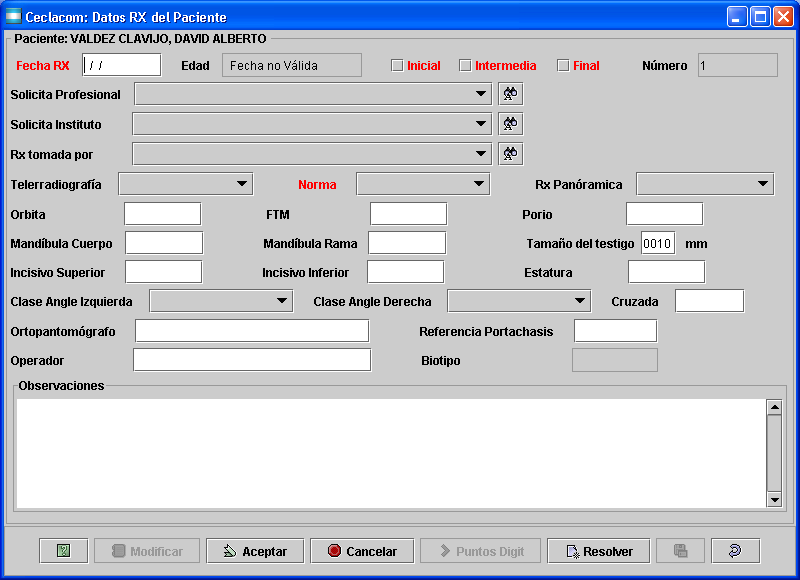This screenshot has height=580, width=800.
Task: Search institutes with Solicita Instituto binoculars icon
Action: click(510, 124)
